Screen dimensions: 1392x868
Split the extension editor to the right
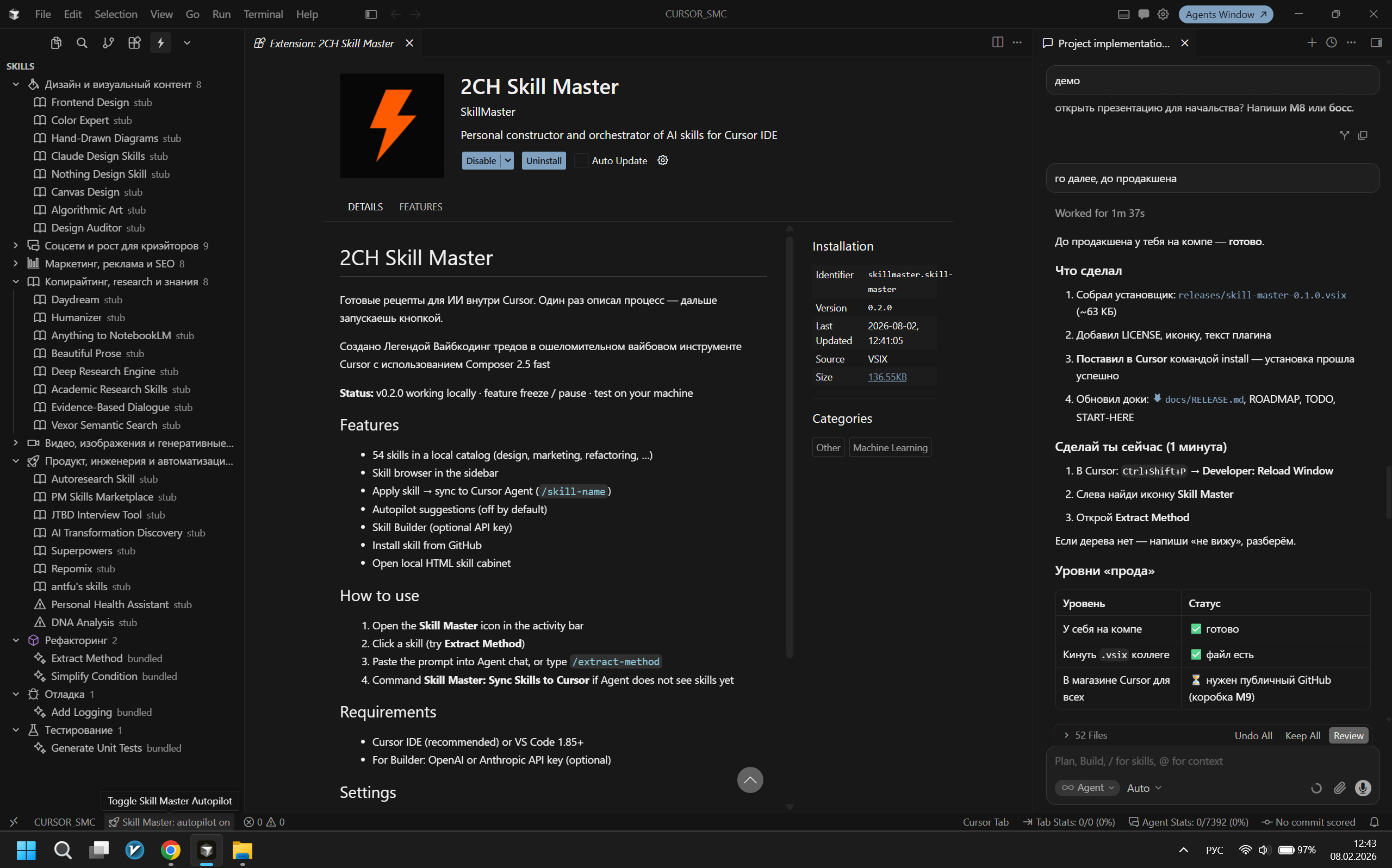(997, 42)
